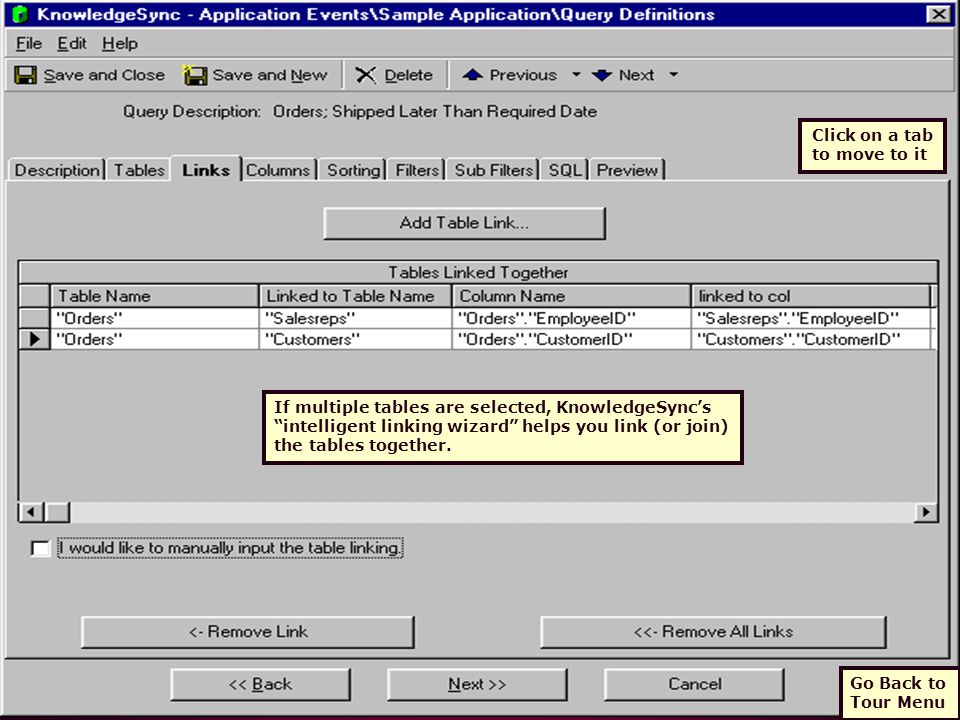
Task: Click the Table Name column header
Action: (x=155, y=296)
